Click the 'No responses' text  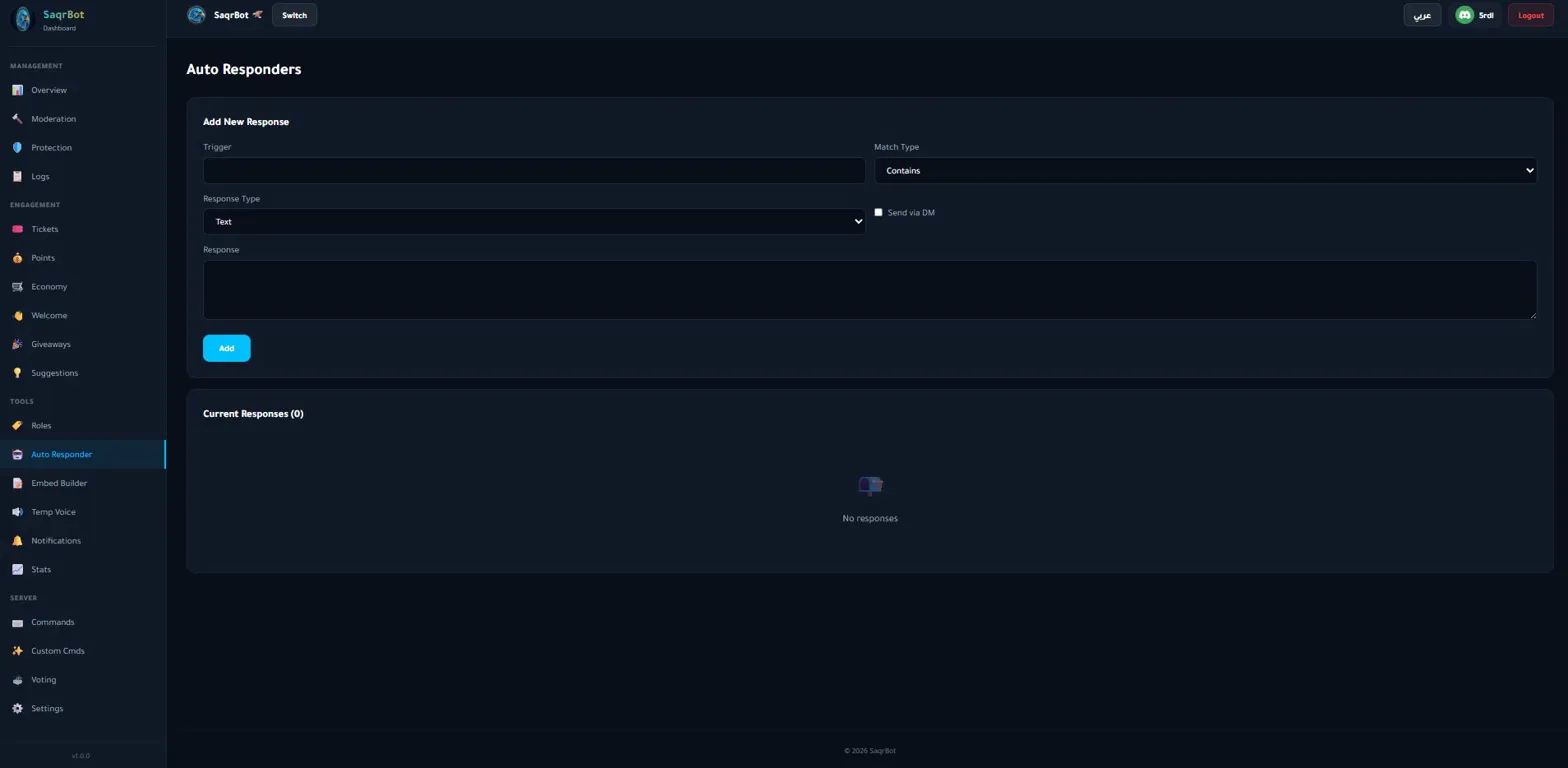[870, 519]
